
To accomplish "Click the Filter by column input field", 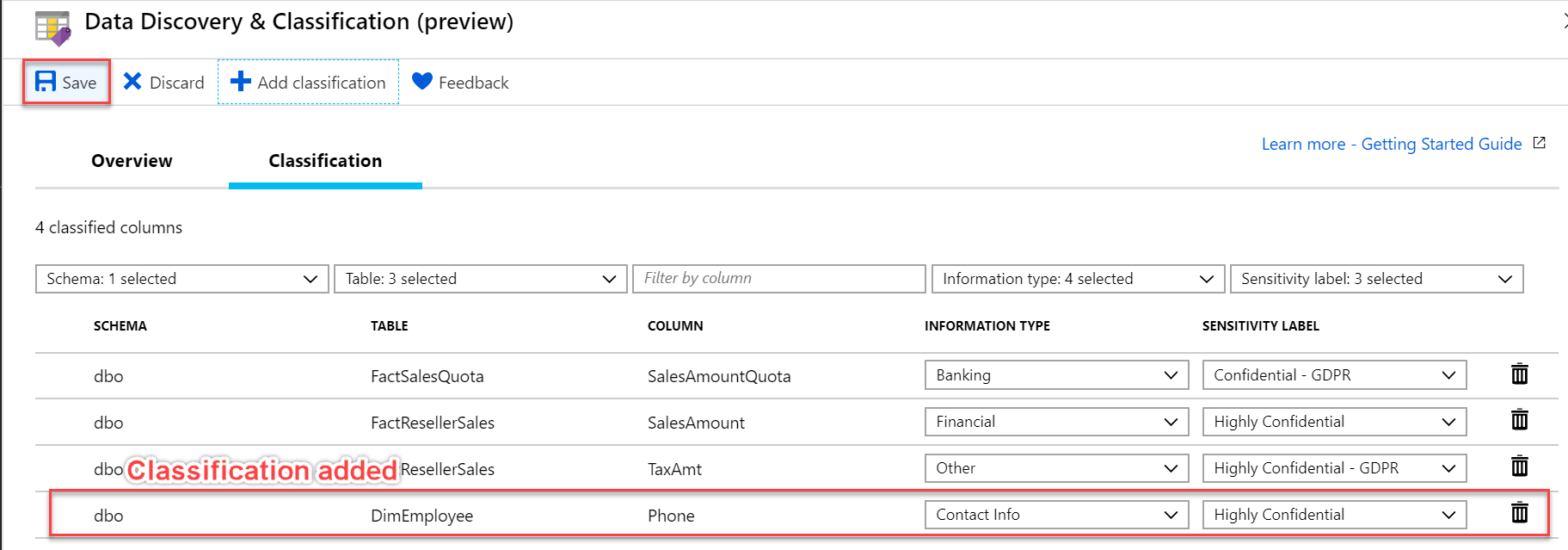I will click(x=778, y=279).
